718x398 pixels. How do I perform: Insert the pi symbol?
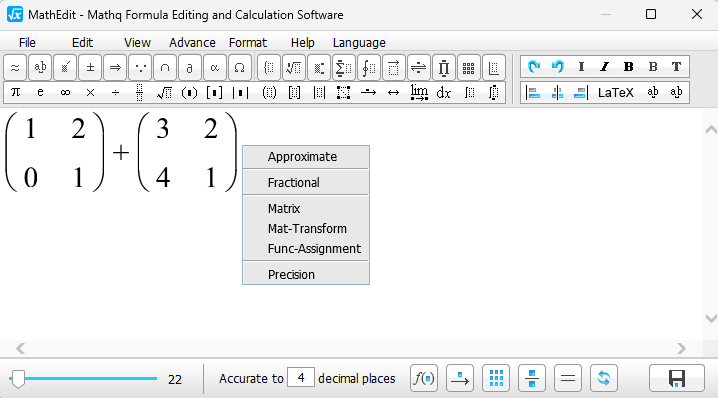pos(16,93)
